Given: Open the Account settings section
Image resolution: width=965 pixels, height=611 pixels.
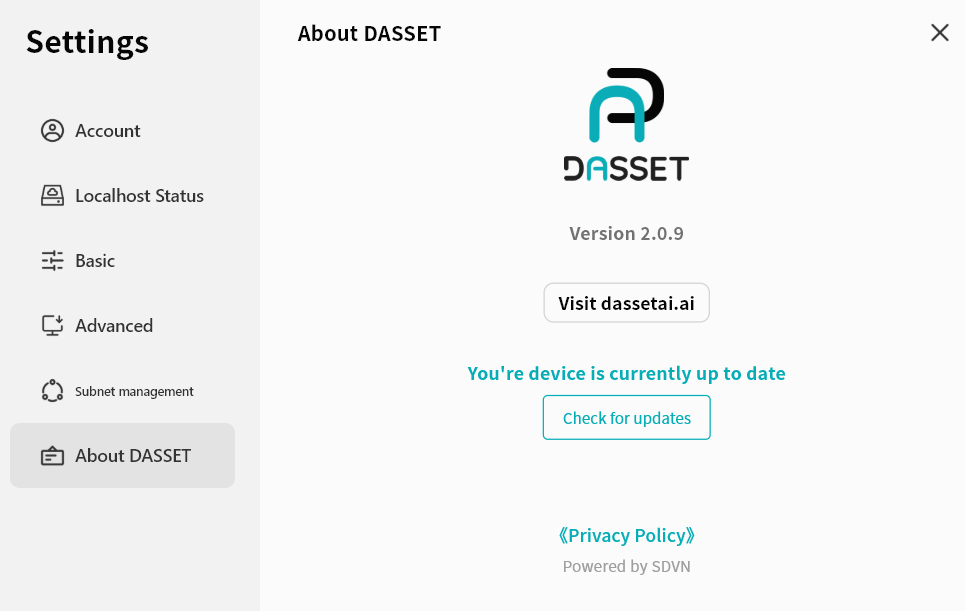Looking at the screenshot, I should tap(108, 131).
